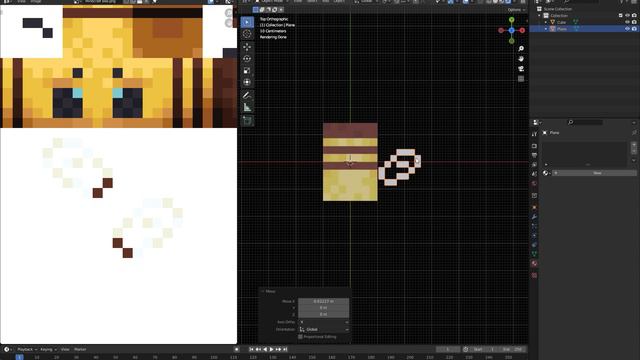The height and width of the screenshot is (360, 640).
Task: Open timeline editor type dropdown
Action: 7,349
